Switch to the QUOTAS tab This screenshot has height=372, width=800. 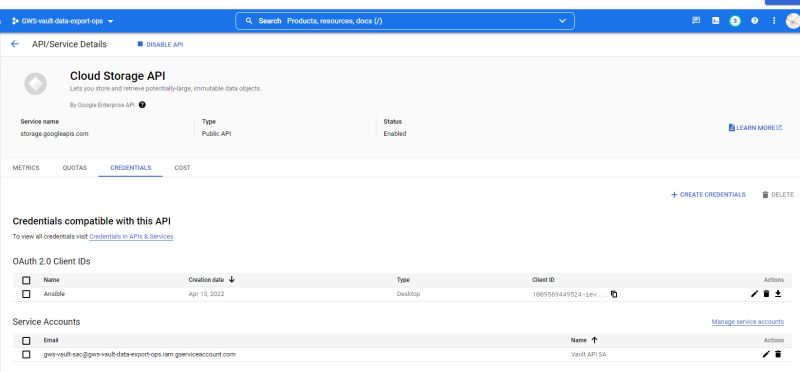tap(75, 168)
